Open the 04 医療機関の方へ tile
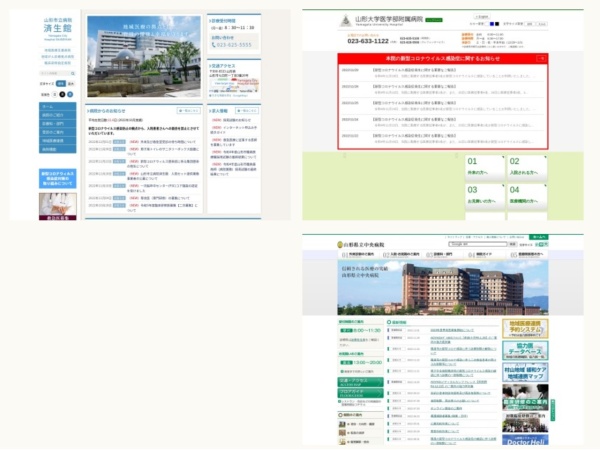 (x=527, y=195)
